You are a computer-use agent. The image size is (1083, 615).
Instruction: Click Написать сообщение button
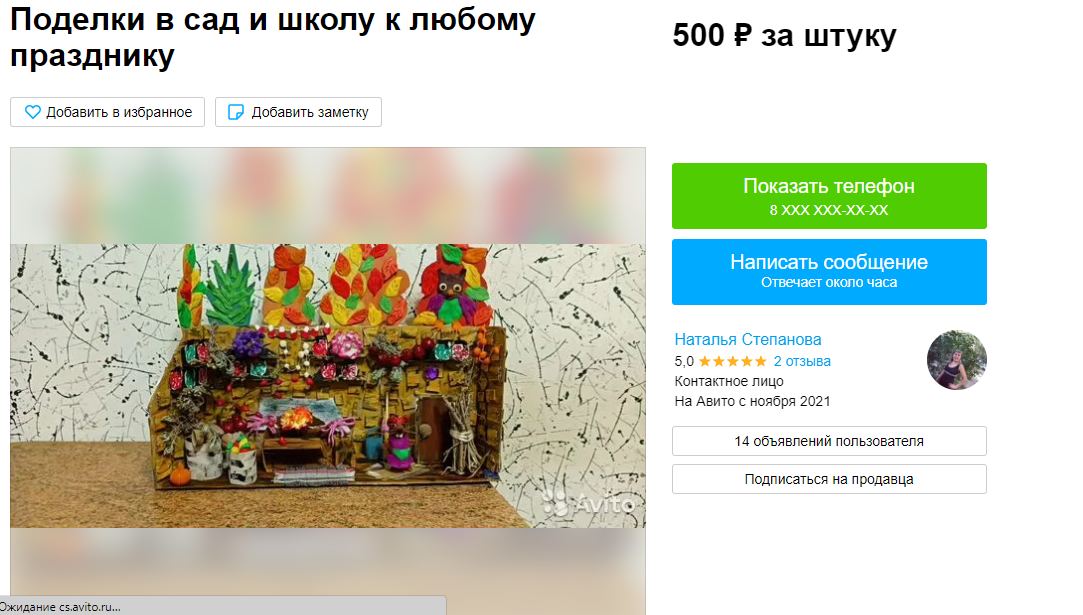click(x=829, y=272)
